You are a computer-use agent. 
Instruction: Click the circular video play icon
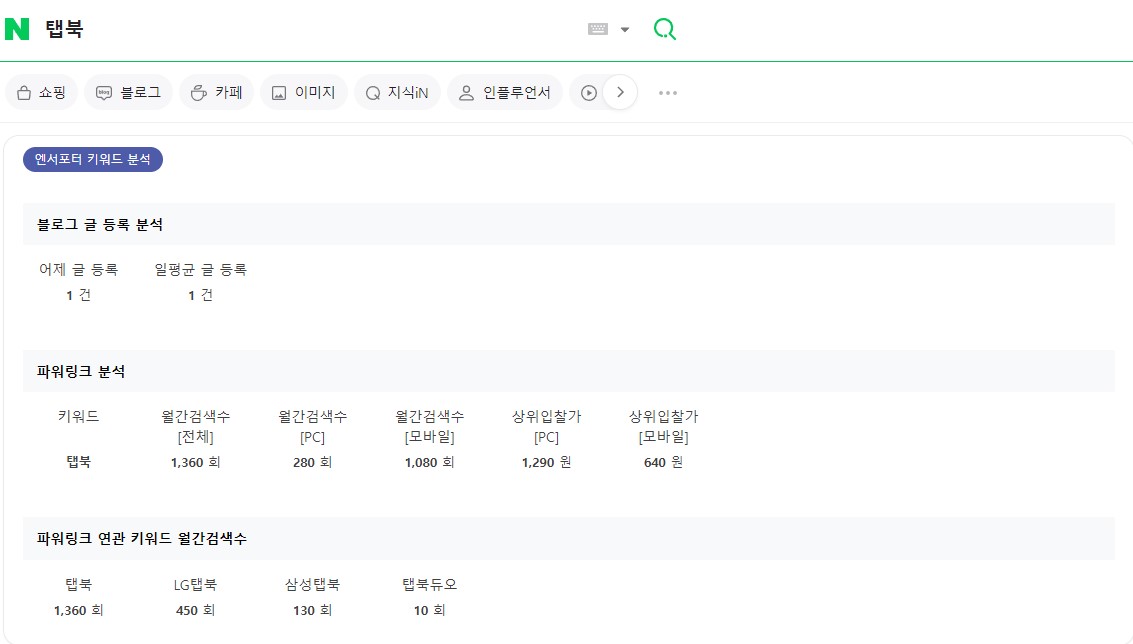(x=589, y=91)
